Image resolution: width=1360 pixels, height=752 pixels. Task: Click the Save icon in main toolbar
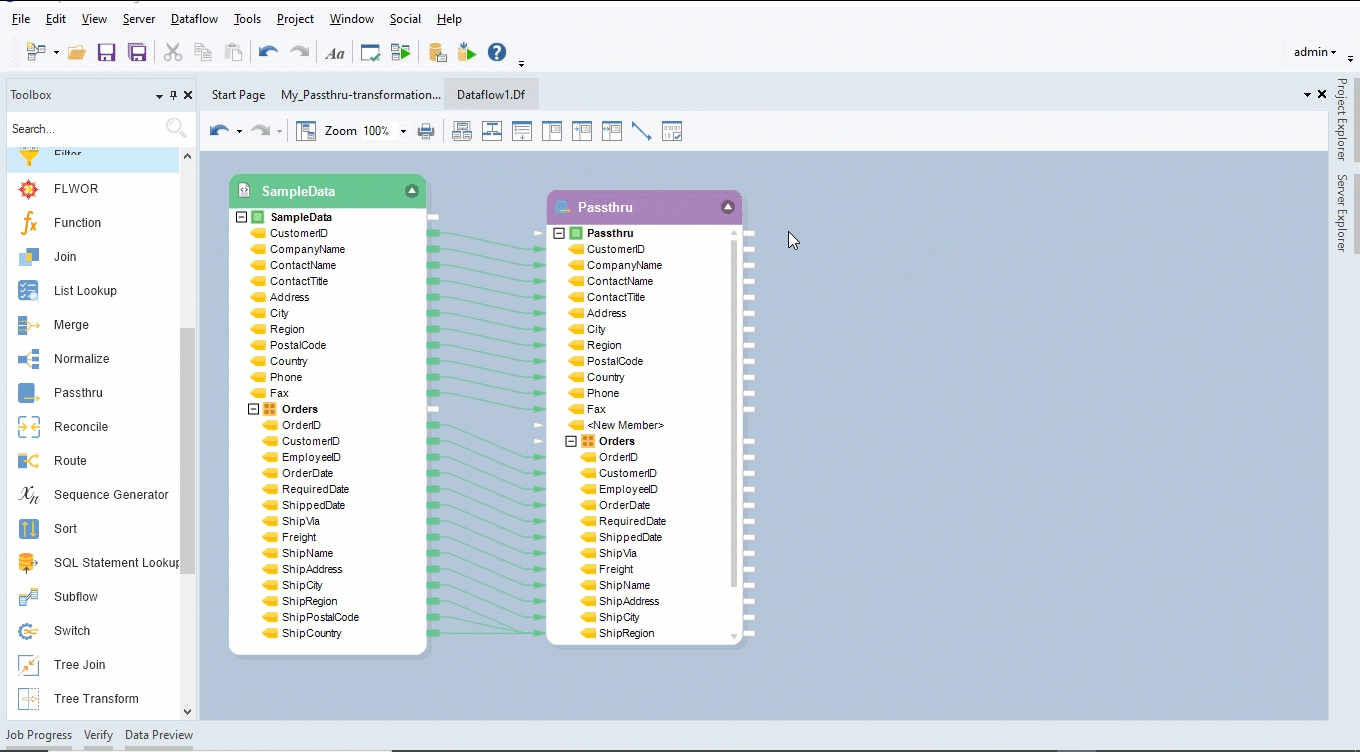106,53
